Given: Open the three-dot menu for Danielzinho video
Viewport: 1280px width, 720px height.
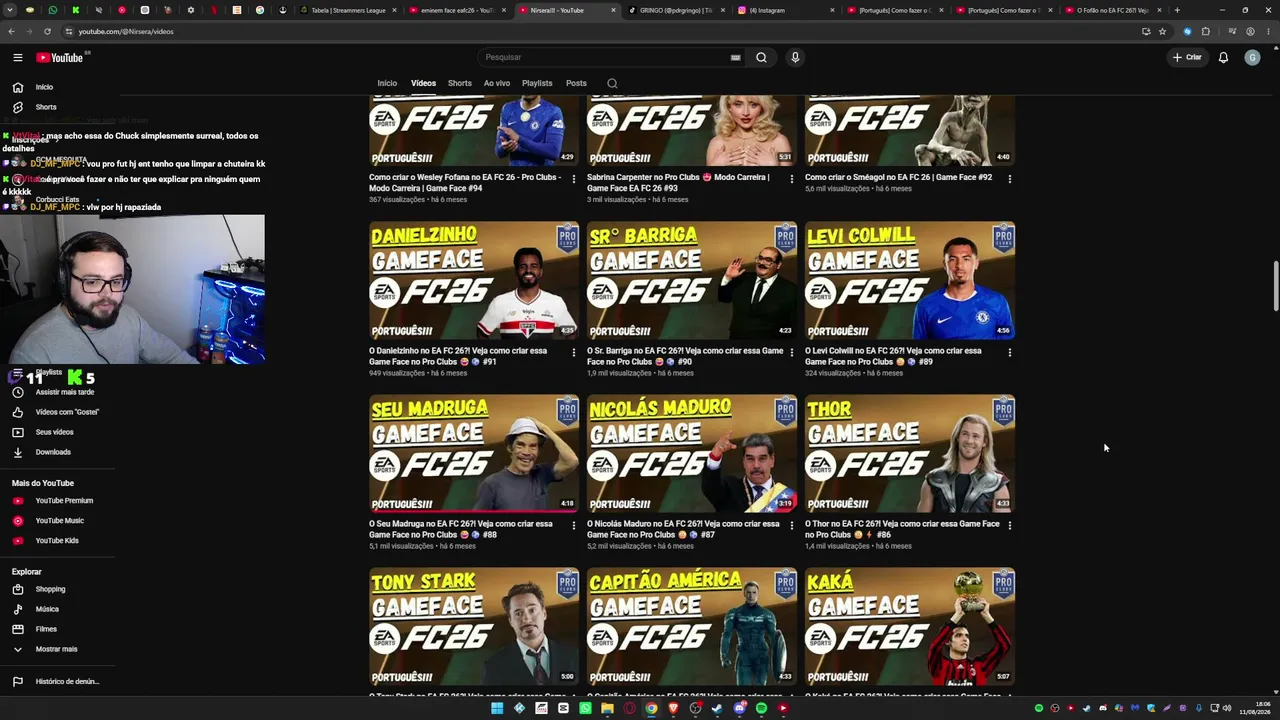Looking at the screenshot, I should tap(574, 352).
